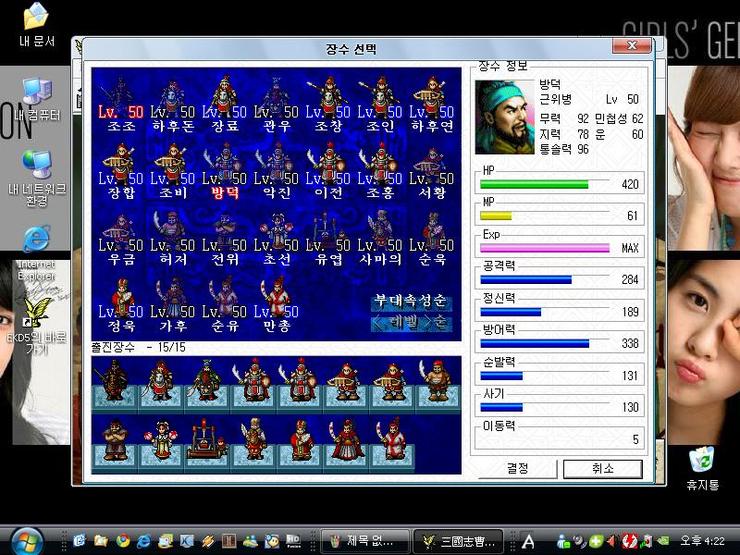Click the 사기 stat bar
The image size is (740, 555).
point(502,407)
